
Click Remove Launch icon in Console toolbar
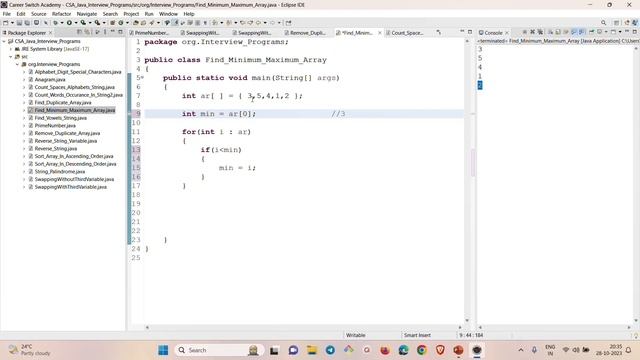click(x=532, y=32)
